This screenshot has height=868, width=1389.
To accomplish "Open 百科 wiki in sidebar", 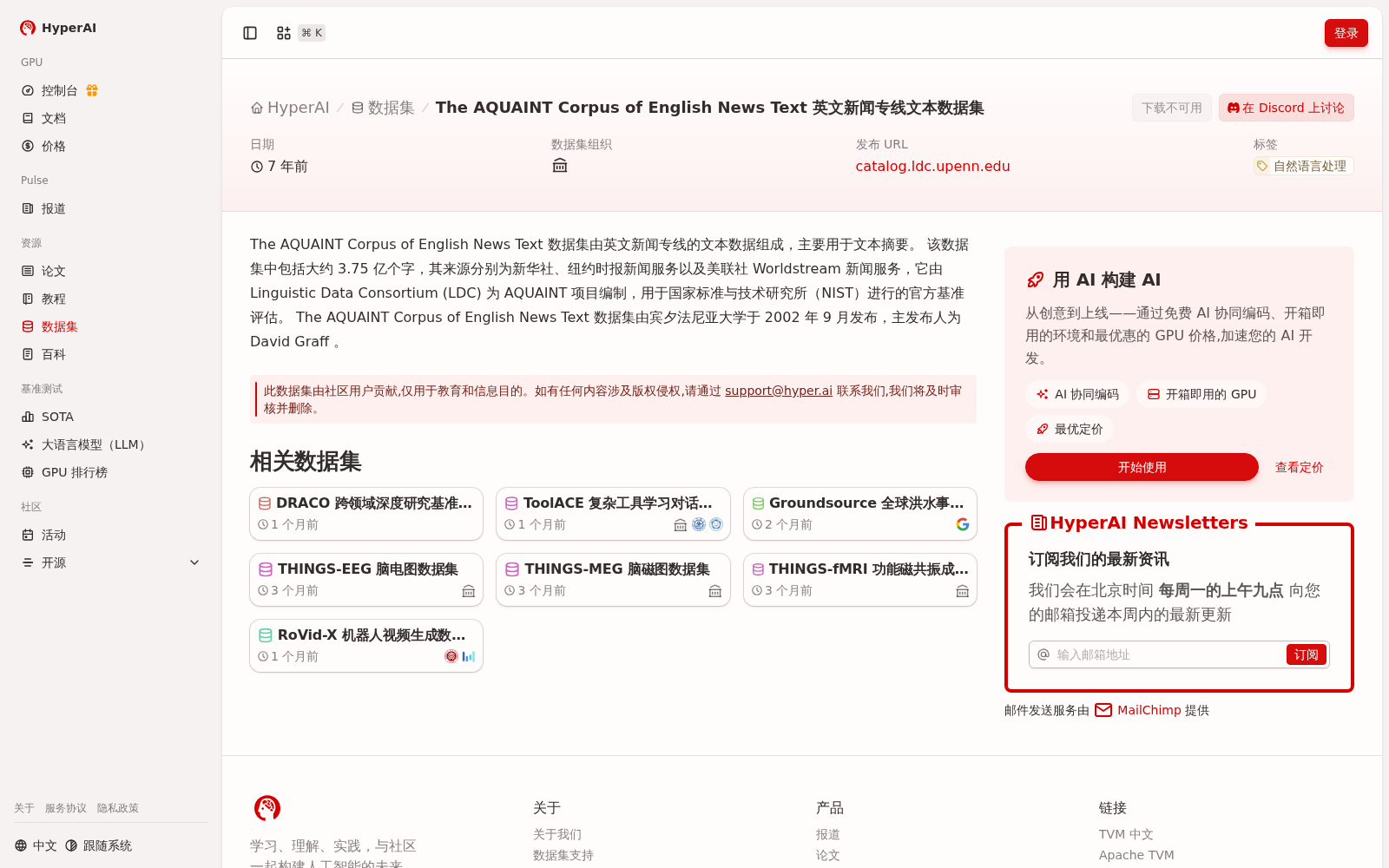I will point(54,354).
